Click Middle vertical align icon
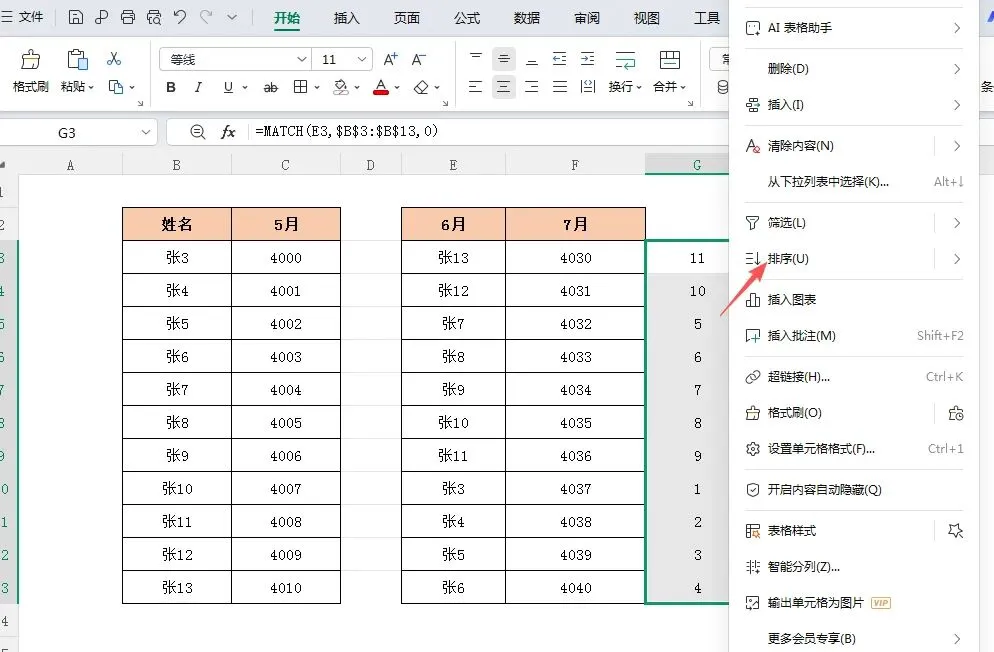This screenshot has height=652, width=994. pos(503,59)
